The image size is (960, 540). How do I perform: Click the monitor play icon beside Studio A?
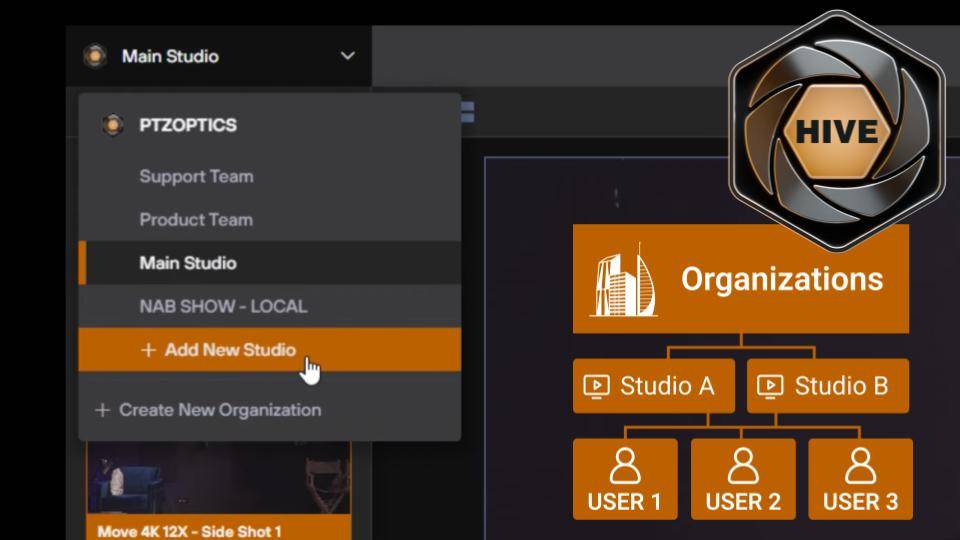pos(596,386)
